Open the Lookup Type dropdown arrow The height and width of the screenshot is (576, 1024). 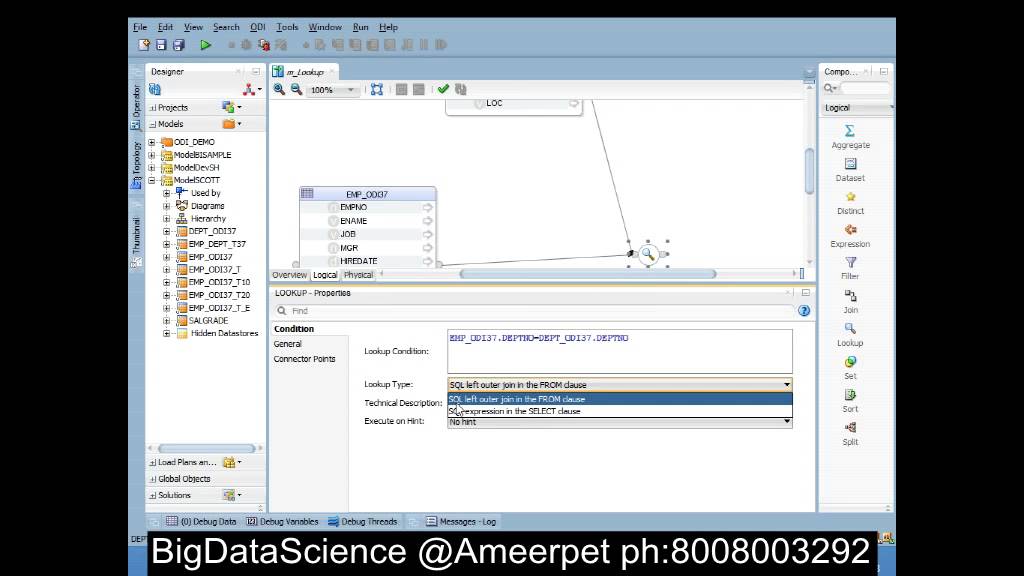[x=787, y=385]
